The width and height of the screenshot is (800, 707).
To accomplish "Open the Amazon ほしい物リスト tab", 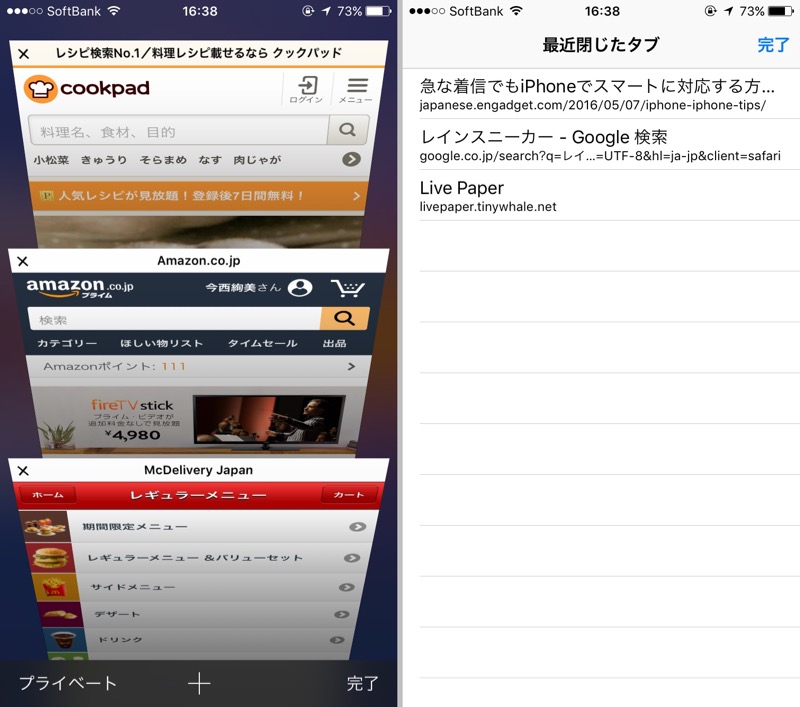I will tap(161, 343).
